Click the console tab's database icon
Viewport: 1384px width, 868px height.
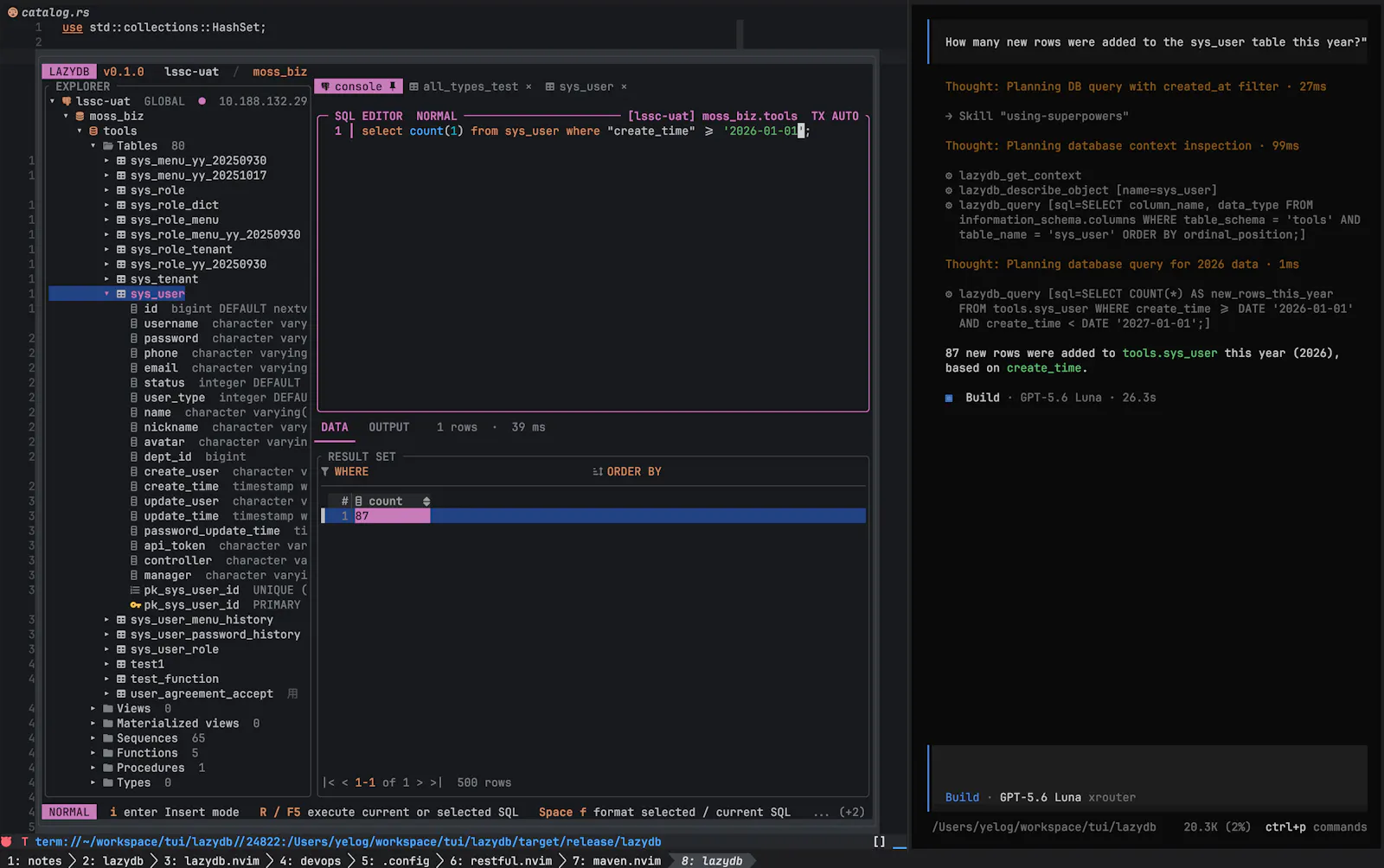click(x=326, y=86)
